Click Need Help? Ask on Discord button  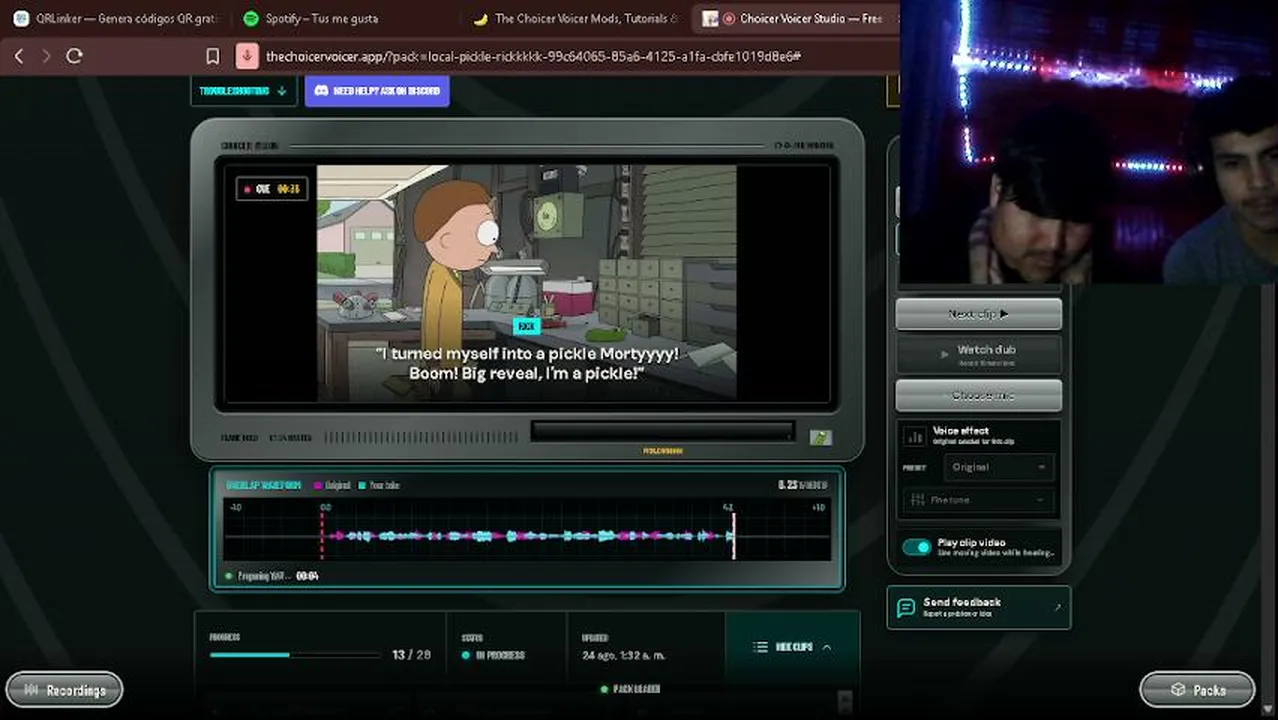click(x=377, y=90)
